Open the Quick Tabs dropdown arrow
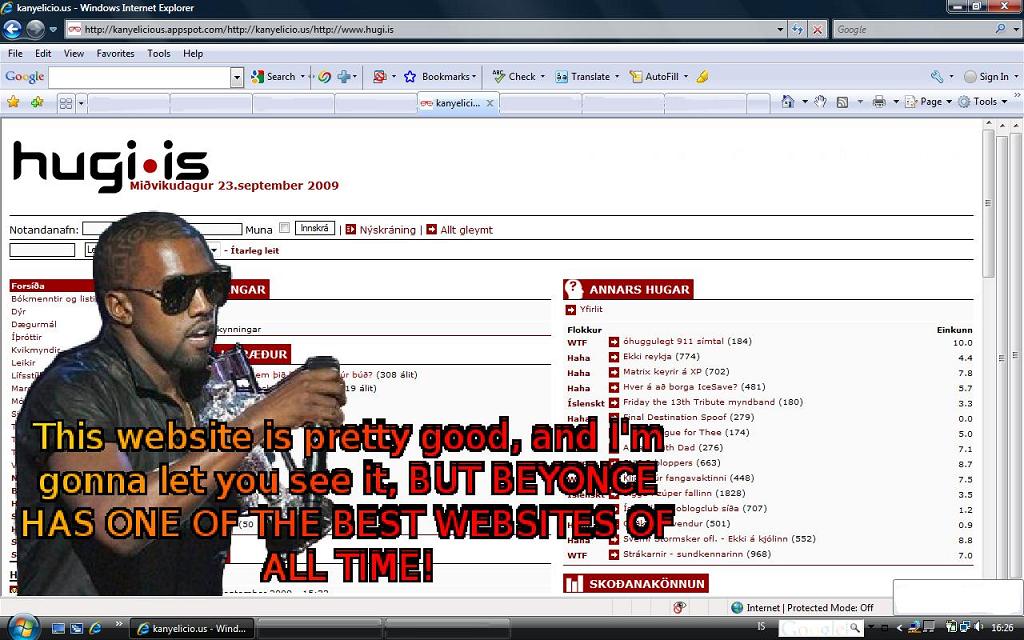 click(x=81, y=103)
